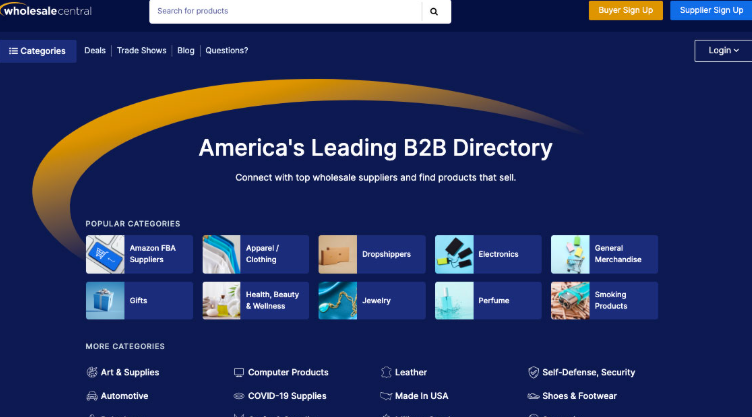Image resolution: width=752 pixels, height=417 pixels.
Task: Click the Leather category icon
Action: coord(386,372)
